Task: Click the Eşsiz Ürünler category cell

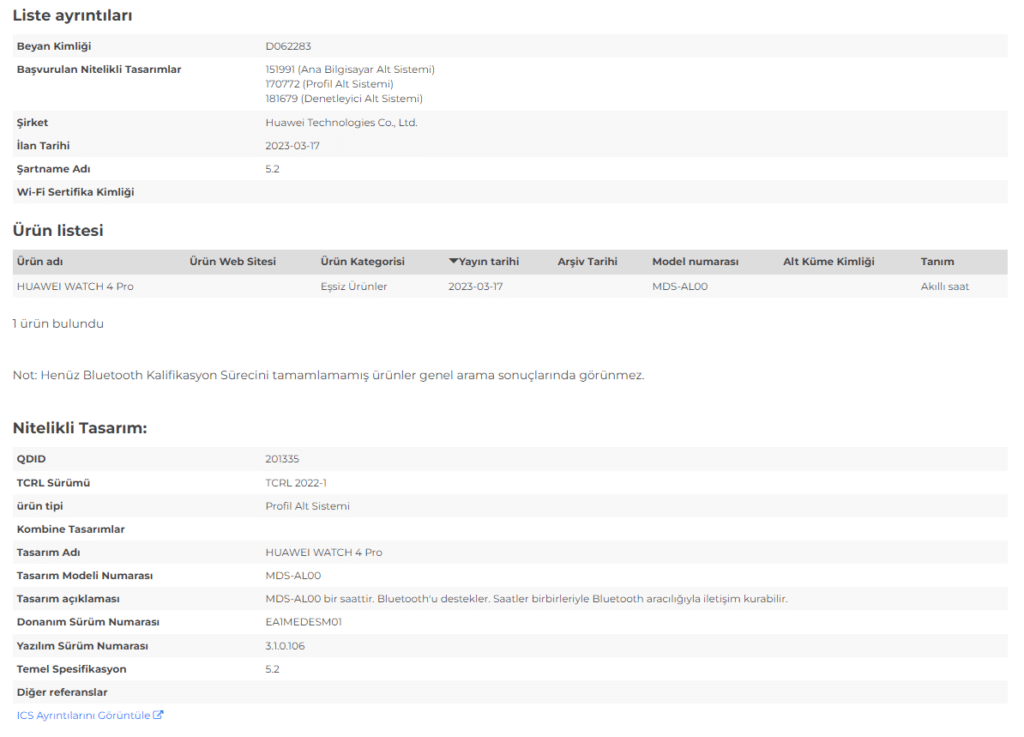Action: pyautogui.click(x=354, y=287)
